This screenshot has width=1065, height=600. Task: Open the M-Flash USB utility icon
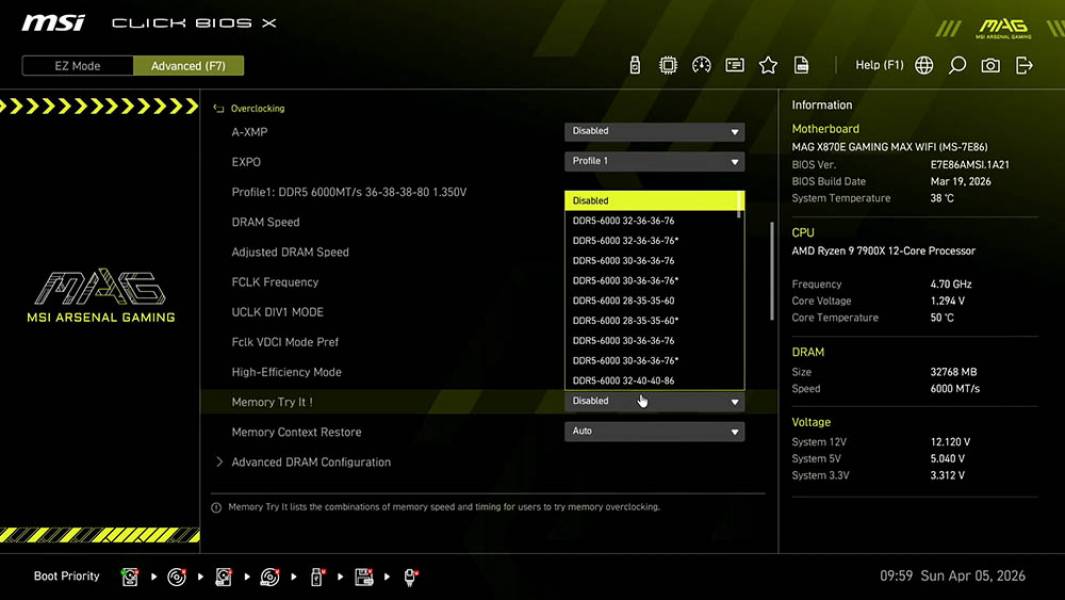[633, 64]
